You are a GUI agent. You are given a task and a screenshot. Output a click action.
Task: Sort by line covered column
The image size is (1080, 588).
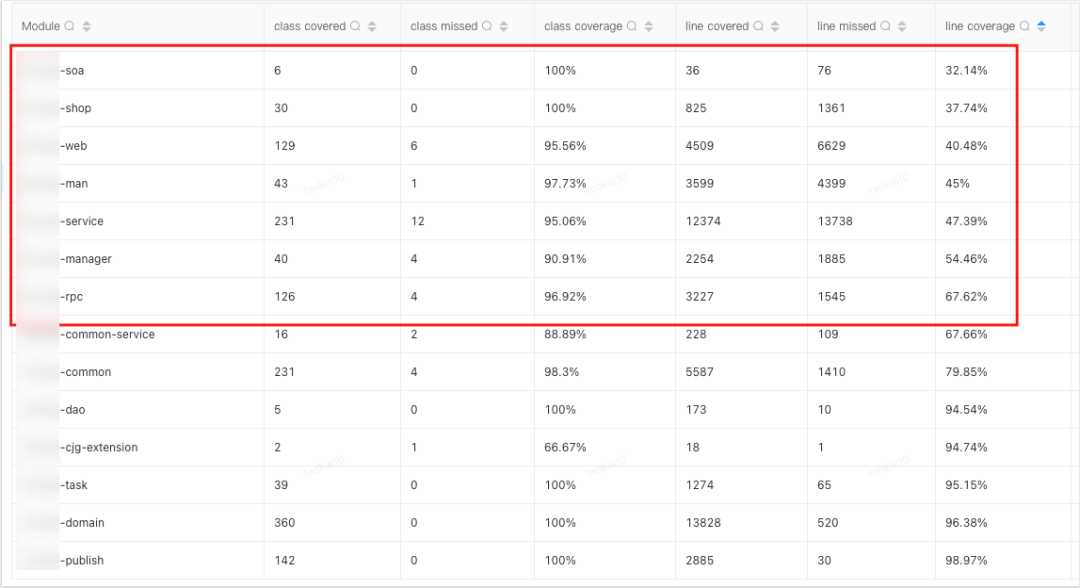point(775,26)
